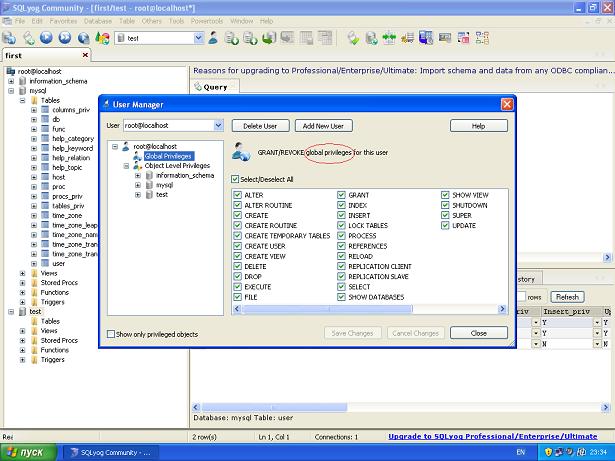The width and height of the screenshot is (615, 461).
Task: Expand information_schema in main object browser
Action: [11, 81]
